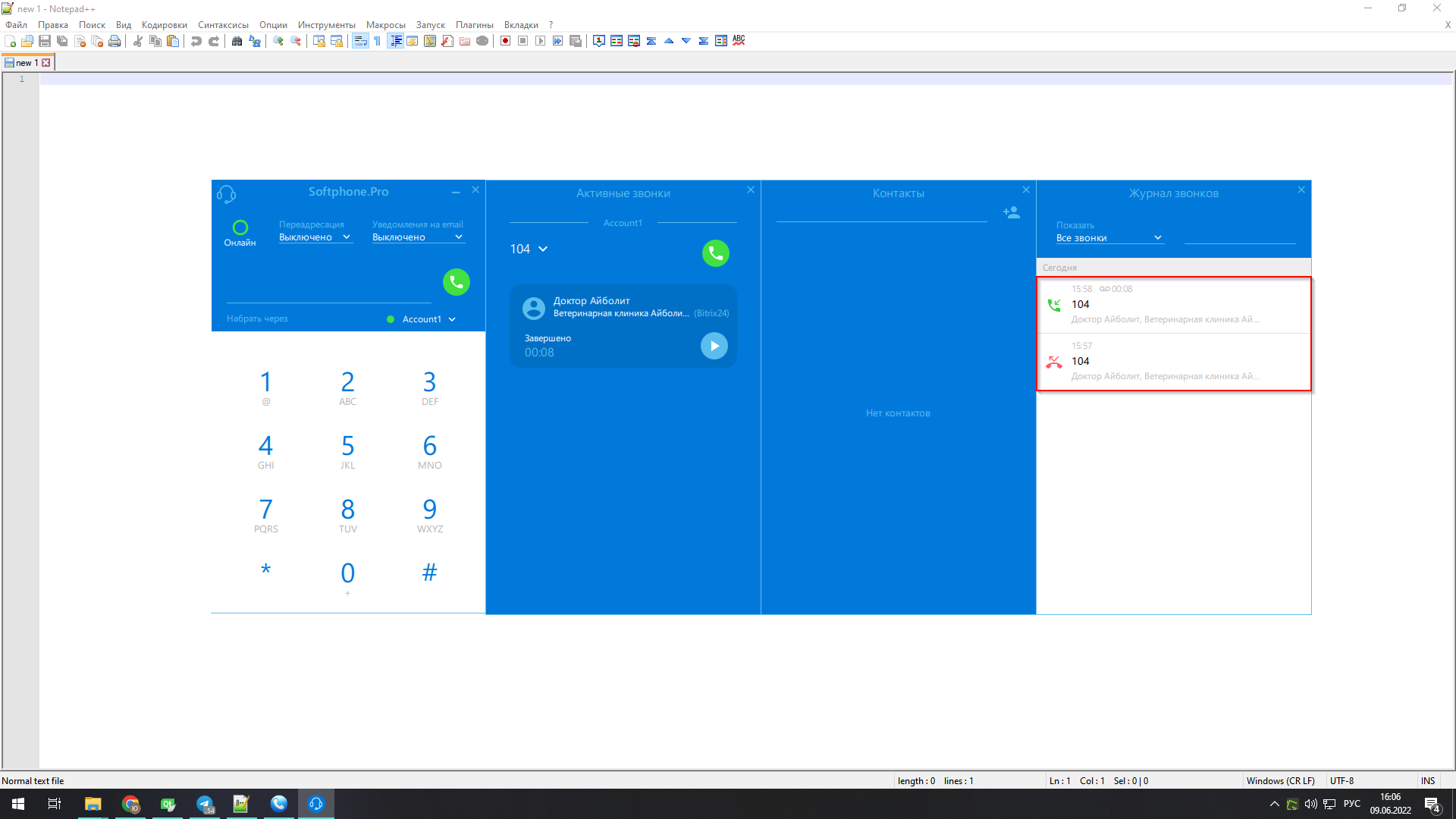Open the Переадресация dropdown
The width and height of the screenshot is (1456, 819).
pyautogui.click(x=315, y=237)
